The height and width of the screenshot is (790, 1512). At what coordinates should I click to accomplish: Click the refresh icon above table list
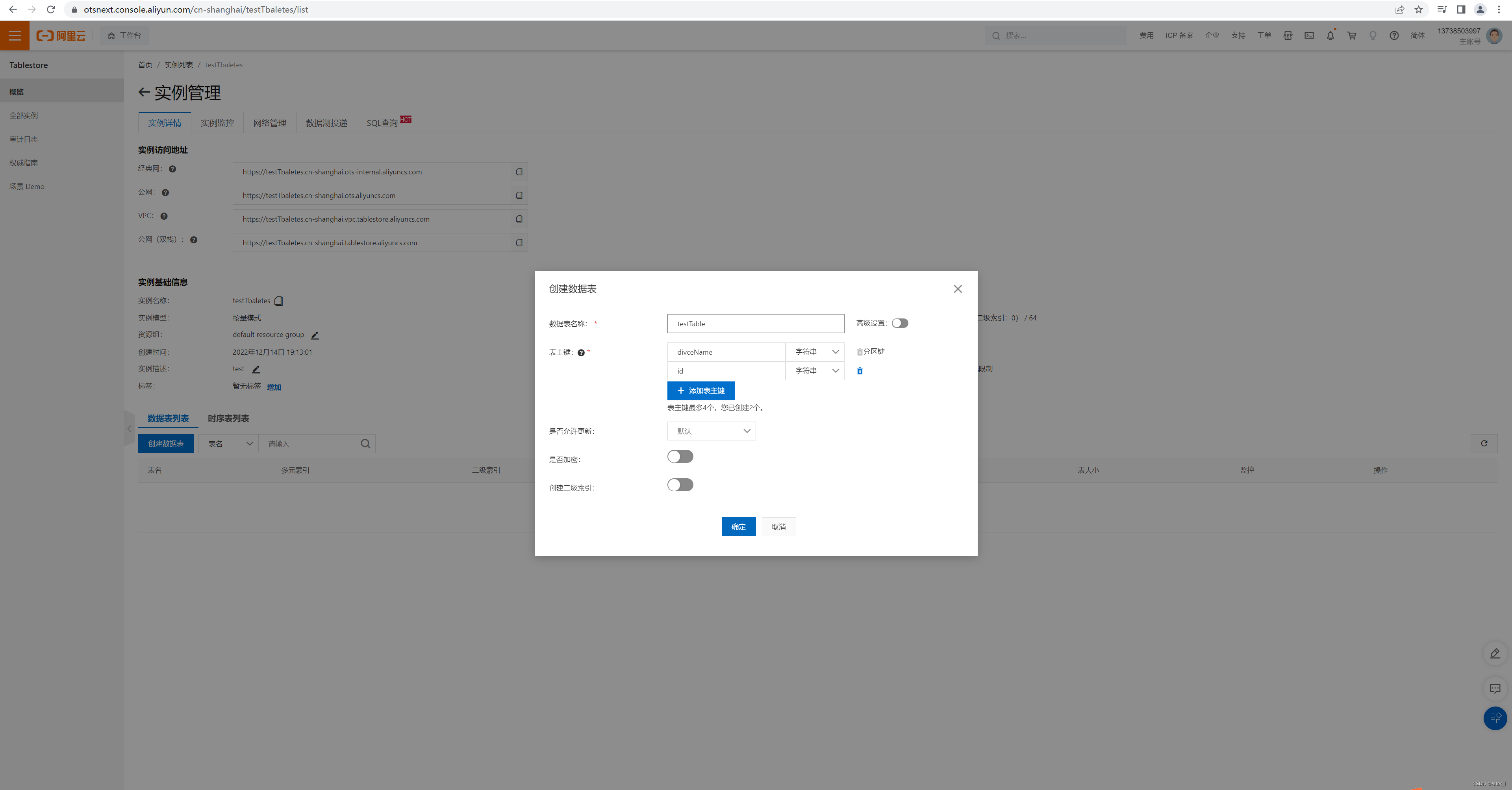pos(1484,444)
